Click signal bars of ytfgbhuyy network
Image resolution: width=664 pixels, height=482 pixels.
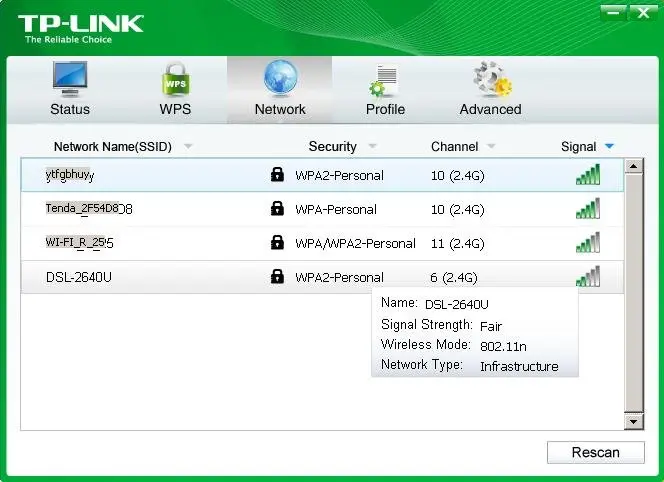click(x=588, y=174)
